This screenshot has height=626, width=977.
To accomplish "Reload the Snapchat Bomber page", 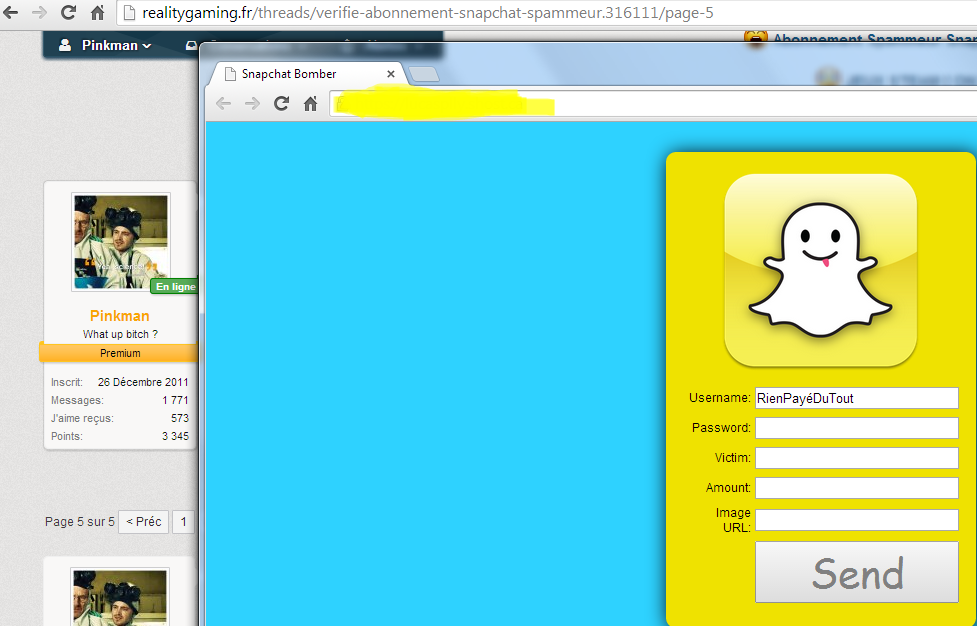I will (282, 103).
